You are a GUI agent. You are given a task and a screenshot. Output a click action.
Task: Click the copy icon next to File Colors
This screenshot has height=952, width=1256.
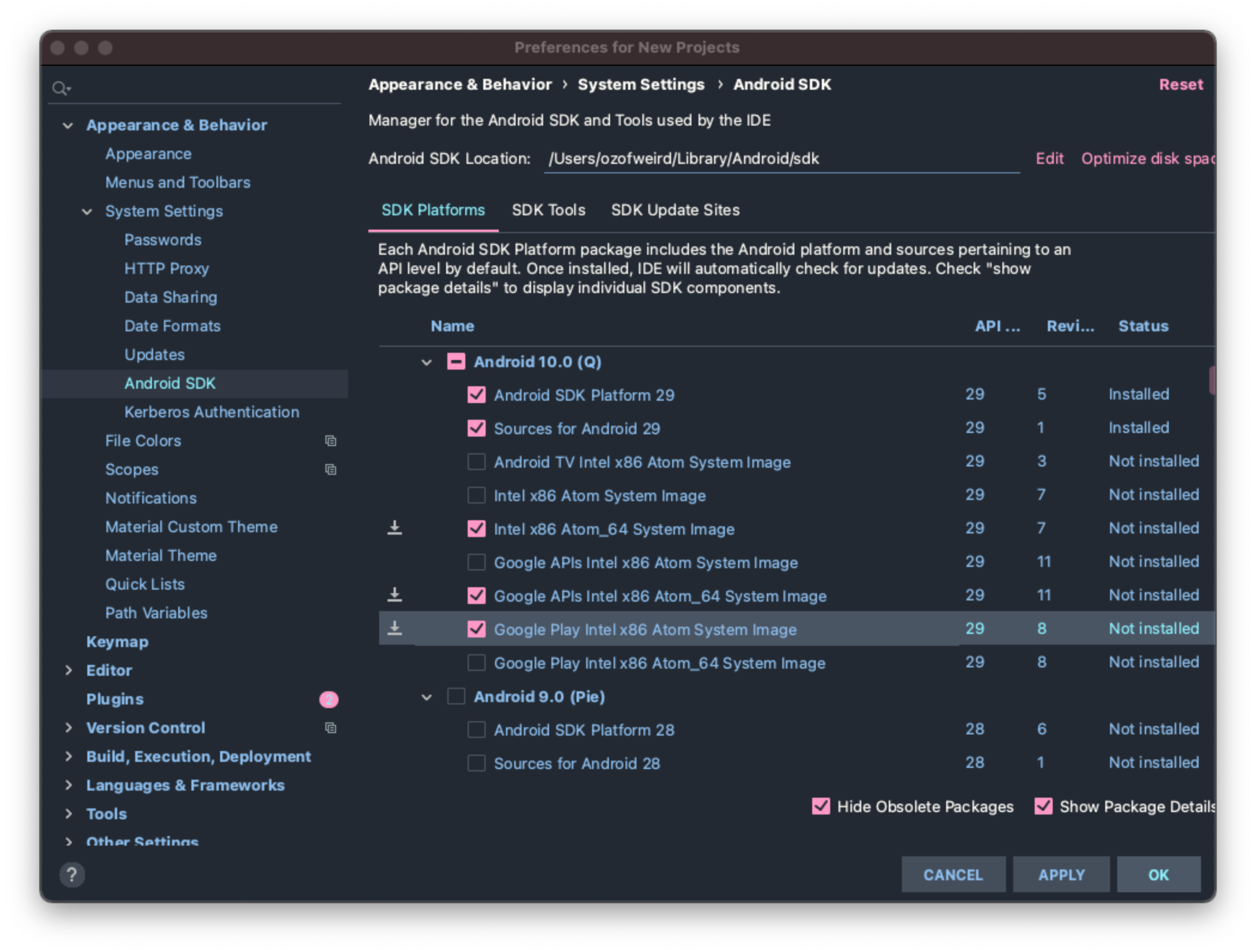(x=330, y=441)
